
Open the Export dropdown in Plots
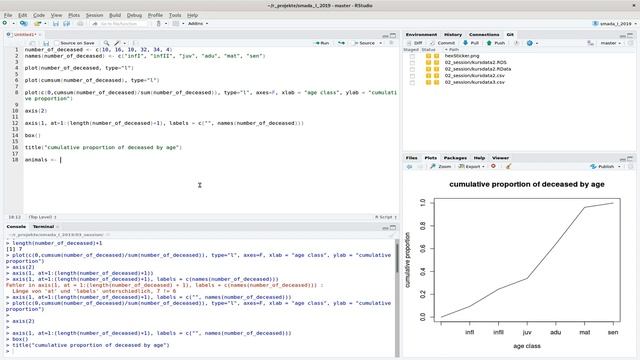pos(472,167)
